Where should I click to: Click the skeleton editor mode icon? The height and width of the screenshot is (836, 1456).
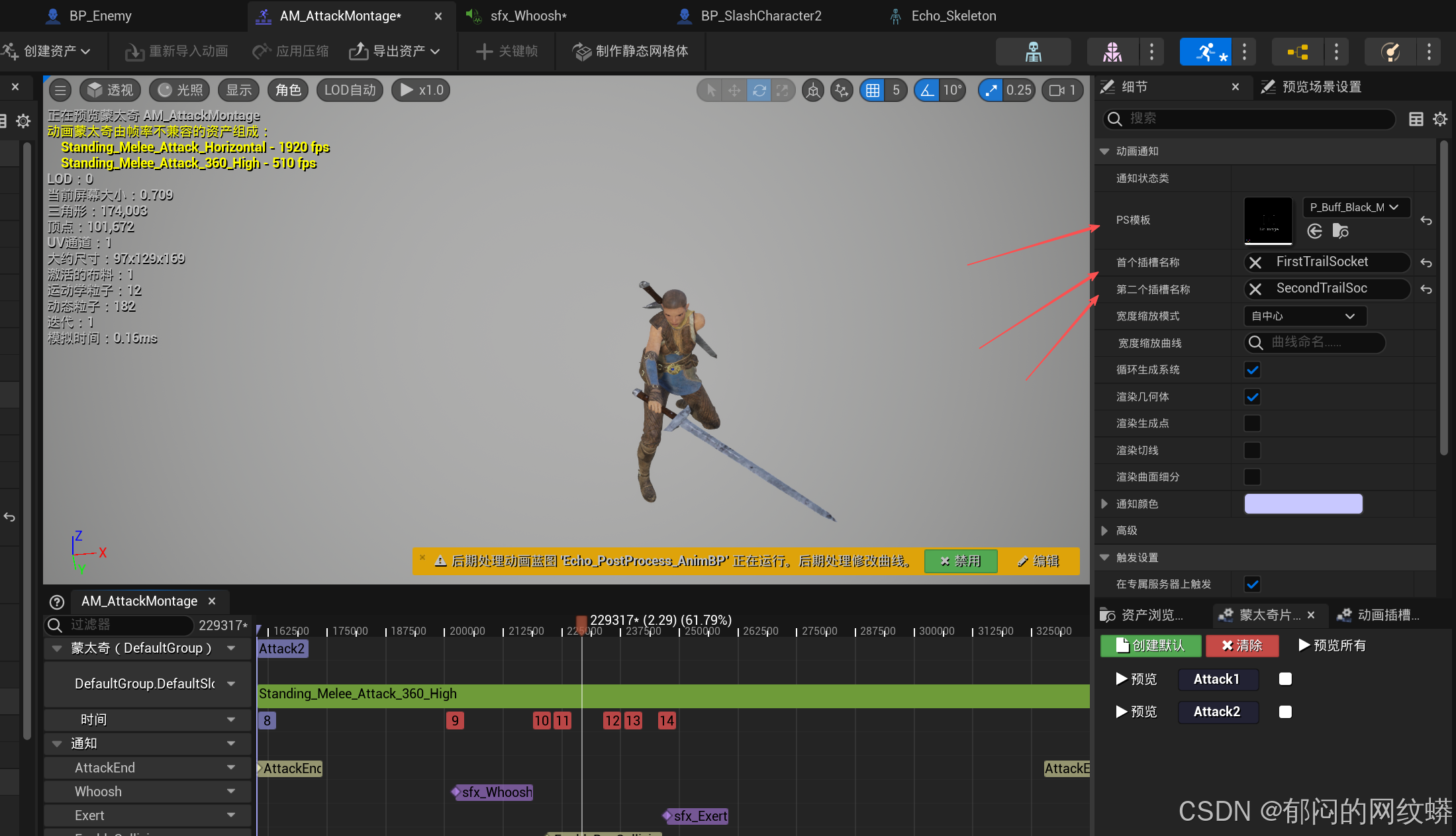click(1033, 52)
